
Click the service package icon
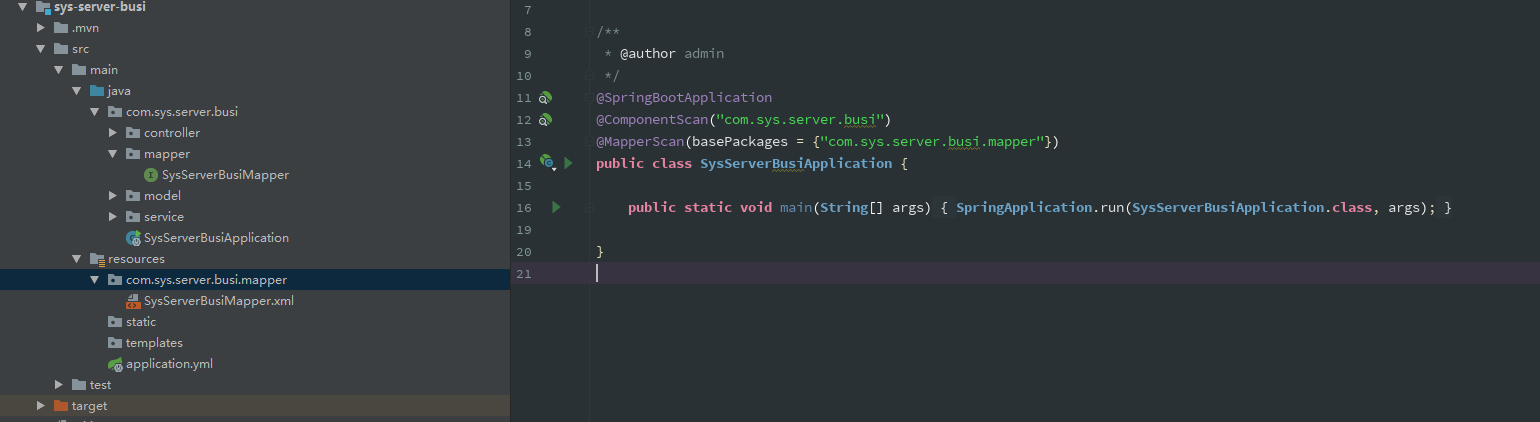[x=133, y=217]
